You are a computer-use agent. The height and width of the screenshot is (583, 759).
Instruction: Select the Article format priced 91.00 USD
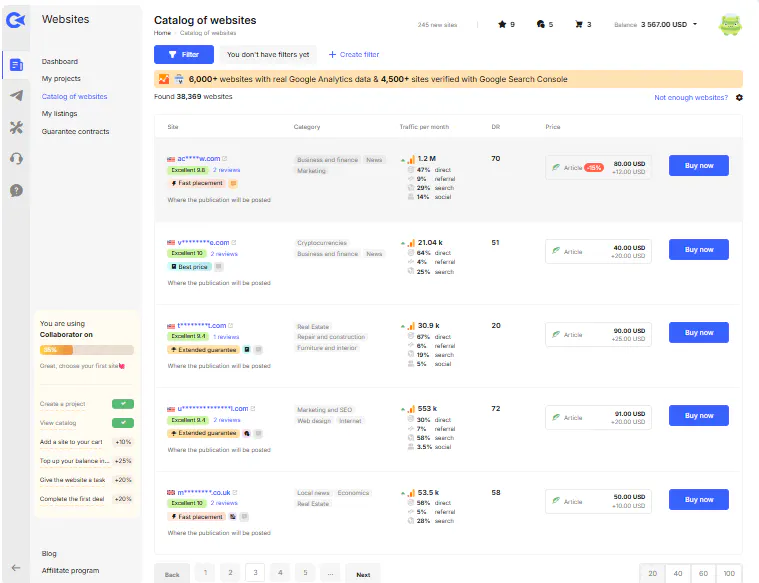point(598,417)
